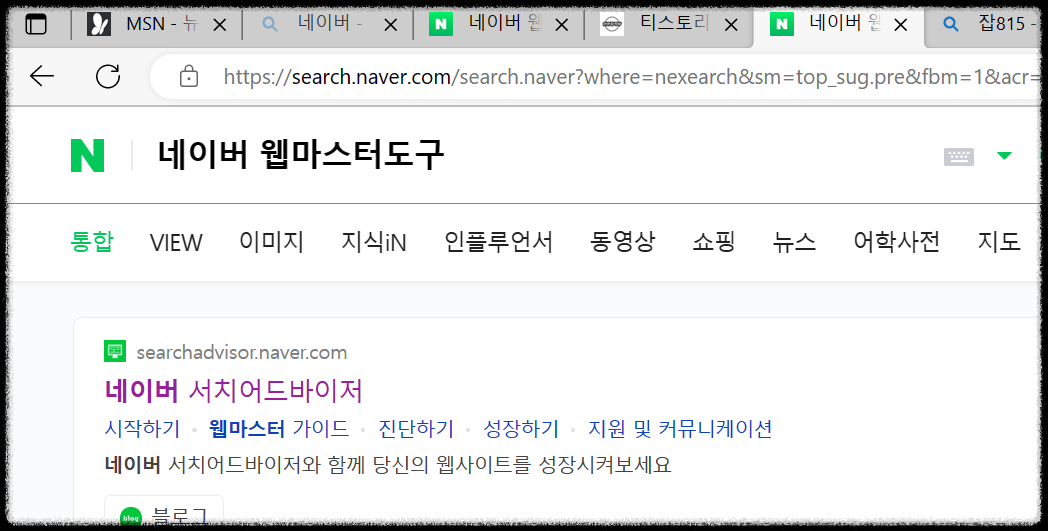Click the address bar URL field
The image size is (1048, 531).
595,77
